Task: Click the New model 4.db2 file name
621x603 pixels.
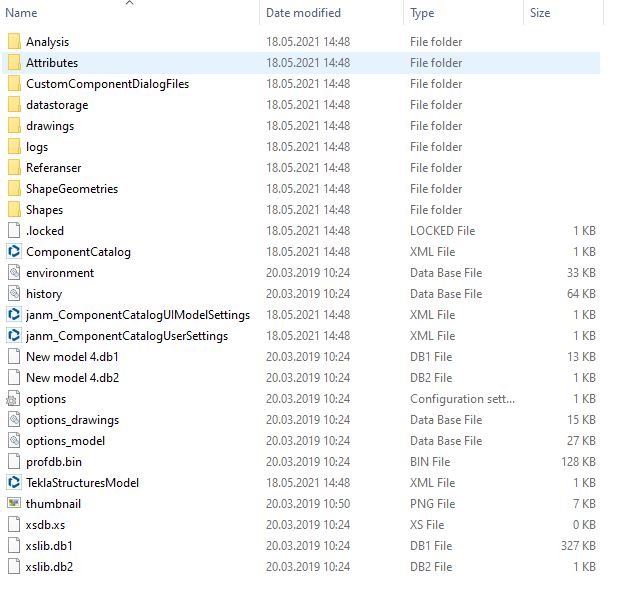Action: pyautogui.click(x=72, y=378)
